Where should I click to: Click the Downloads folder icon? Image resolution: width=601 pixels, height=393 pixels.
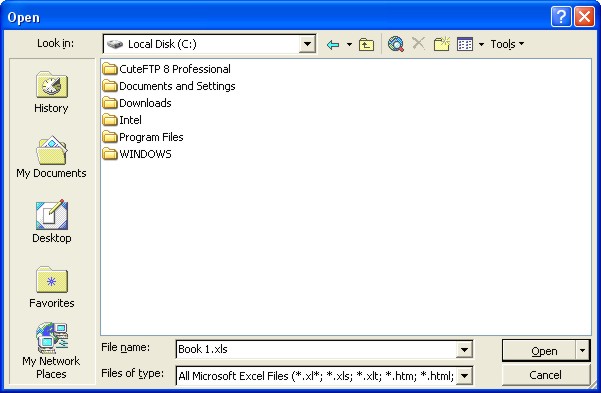pos(110,103)
